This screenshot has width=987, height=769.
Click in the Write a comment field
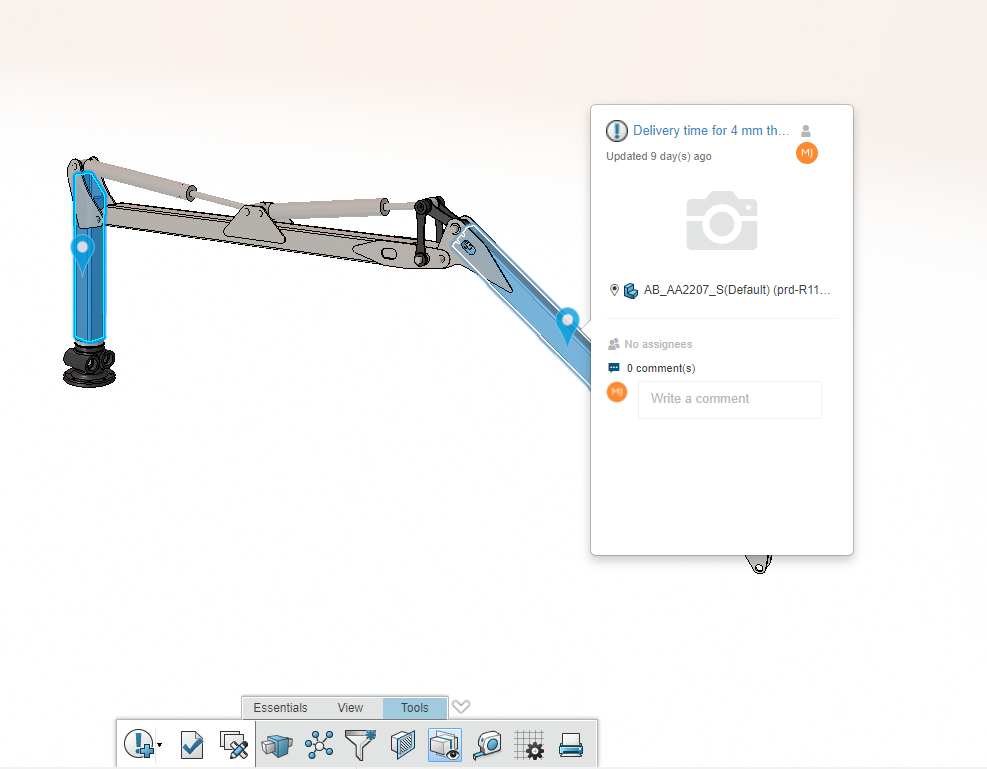tap(729, 399)
